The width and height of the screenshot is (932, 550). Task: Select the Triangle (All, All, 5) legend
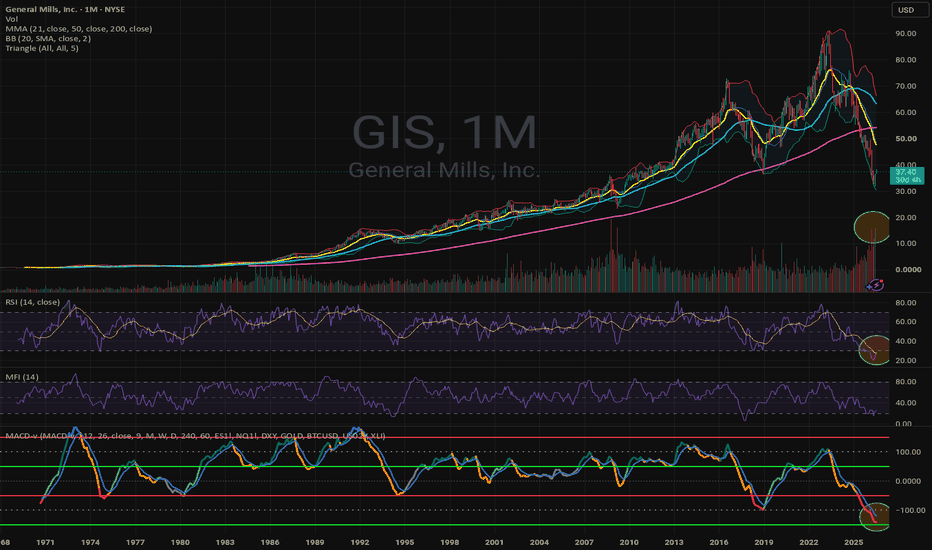coord(42,48)
